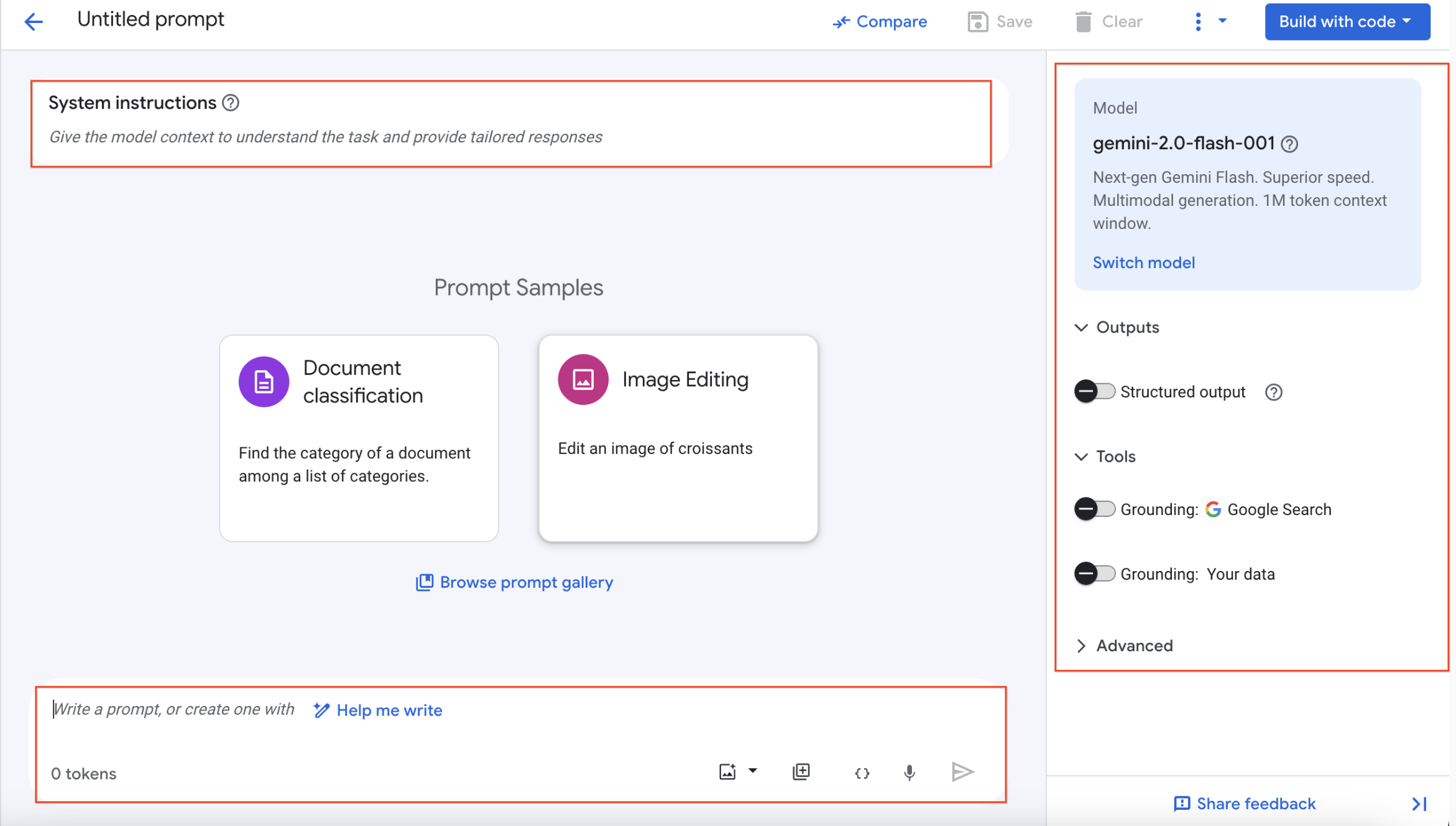Turn on Grounding with Your data

click(1094, 573)
